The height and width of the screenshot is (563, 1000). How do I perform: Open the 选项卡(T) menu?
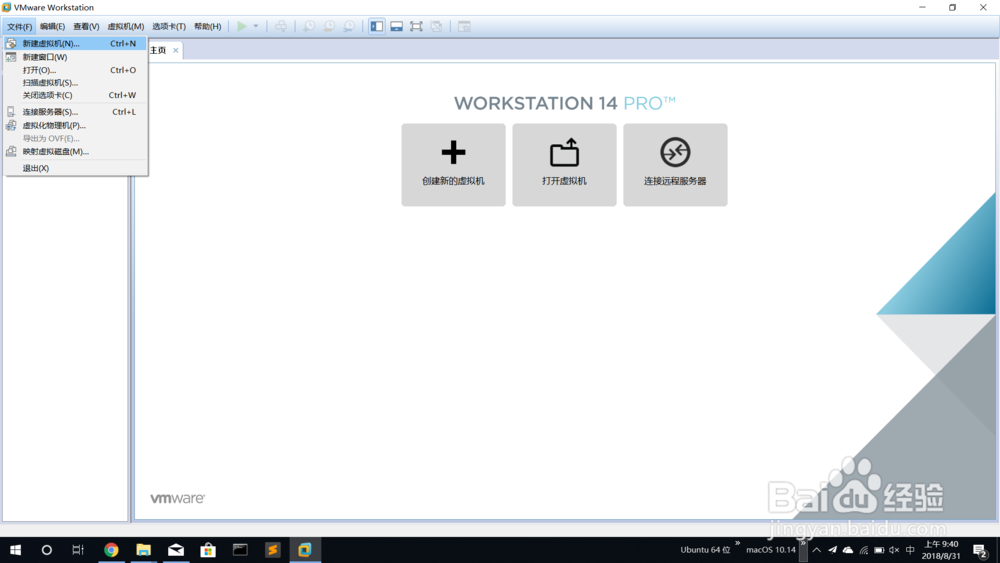click(169, 27)
